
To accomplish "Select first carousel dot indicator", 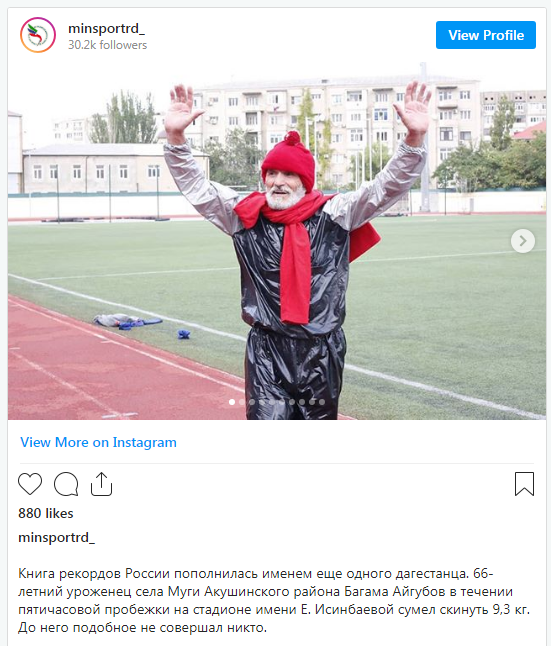I will click(x=232, y=402).
